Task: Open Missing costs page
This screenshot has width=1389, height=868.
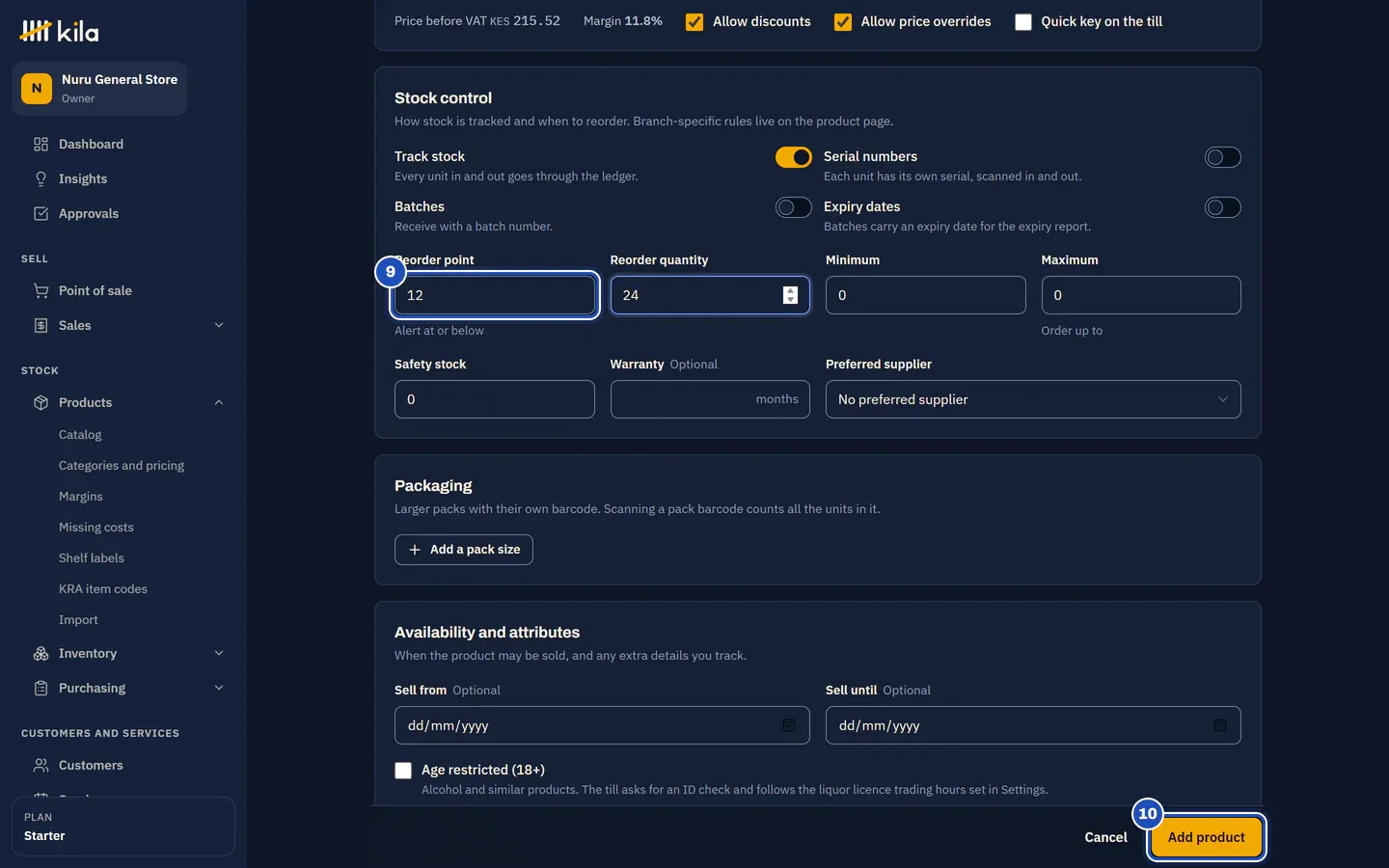Action: [96, 528]
